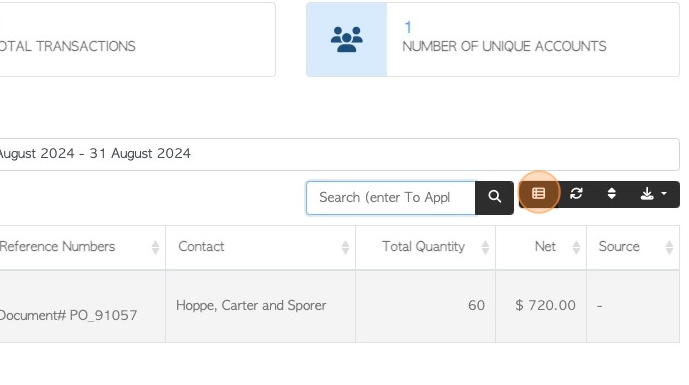Click the Number of Unique Accounts card
The image size is (689, 385).
(493, 40)
